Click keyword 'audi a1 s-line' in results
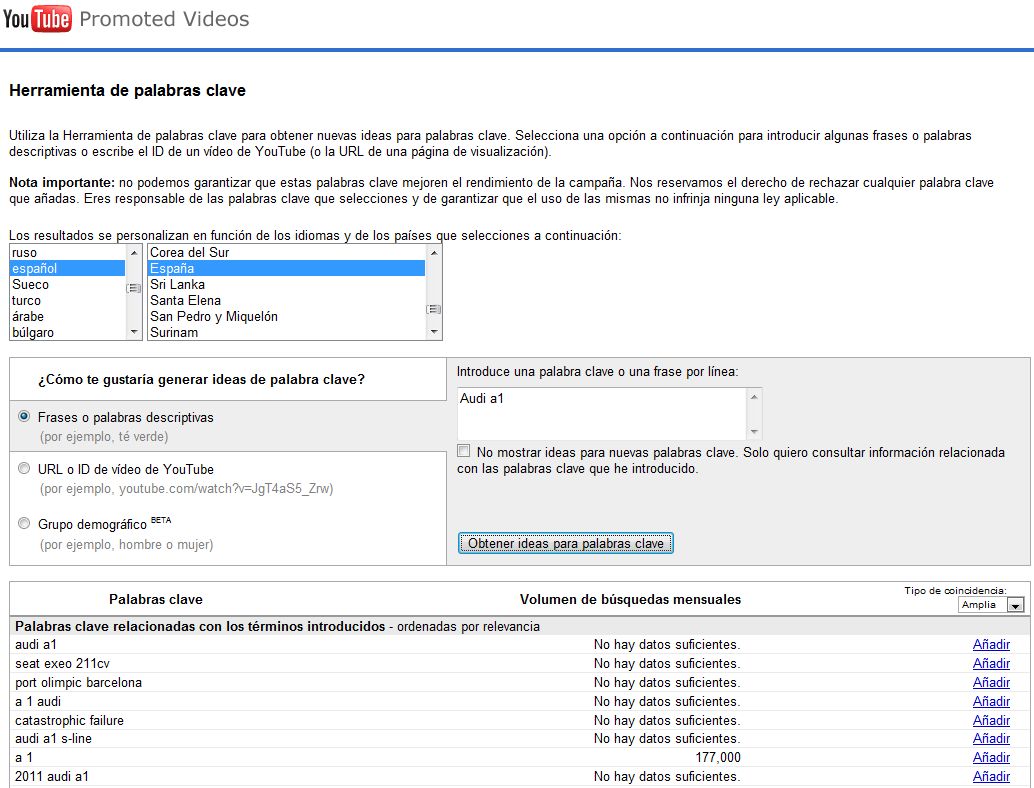This screenshot has height=788, width=1034. 53,739
